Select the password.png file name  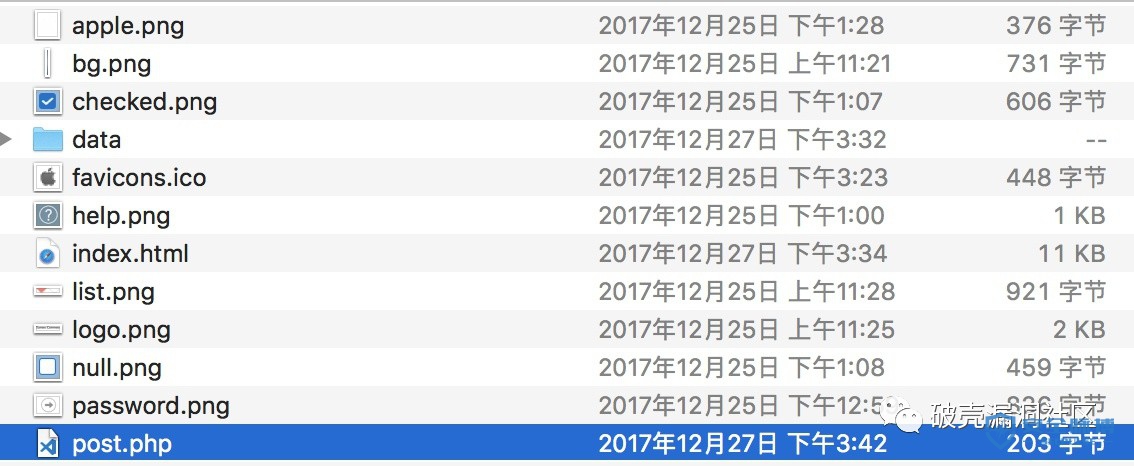click(151, 405)
